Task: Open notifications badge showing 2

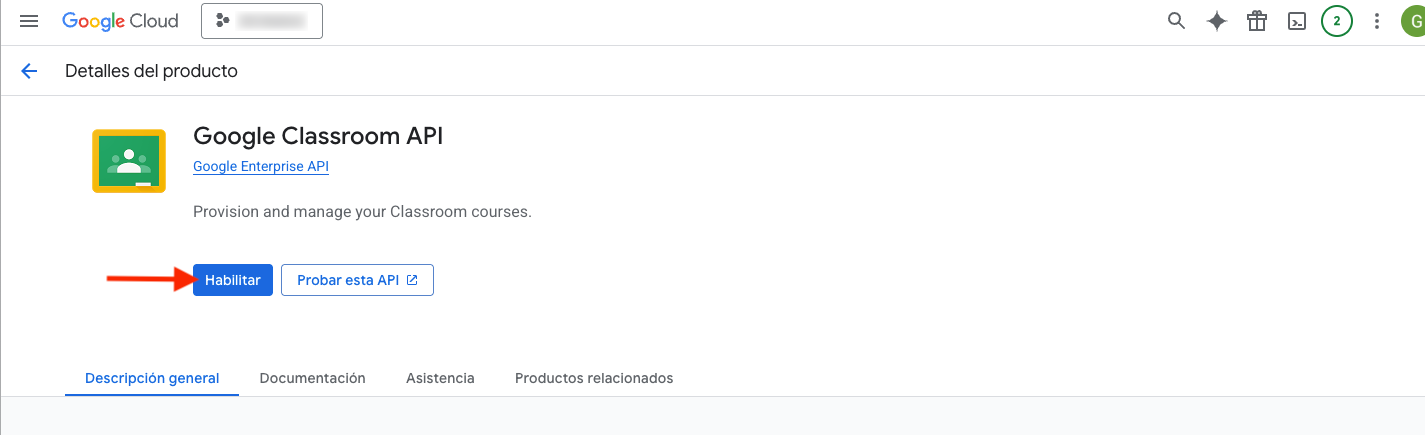Action: 1337,21
